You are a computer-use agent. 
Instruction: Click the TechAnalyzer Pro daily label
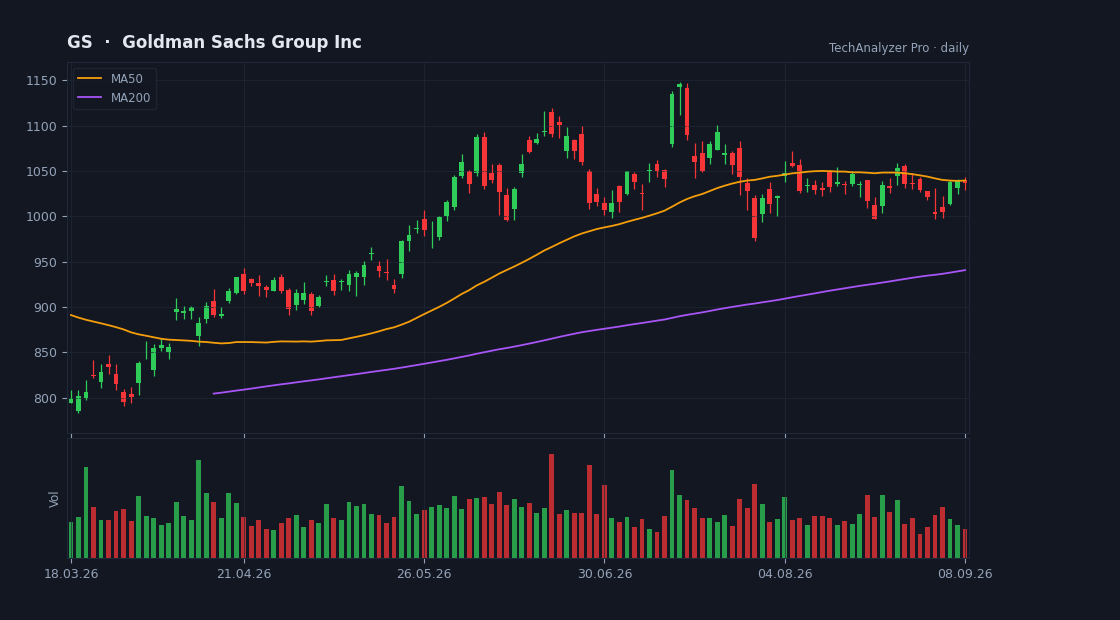pos(899,48)
